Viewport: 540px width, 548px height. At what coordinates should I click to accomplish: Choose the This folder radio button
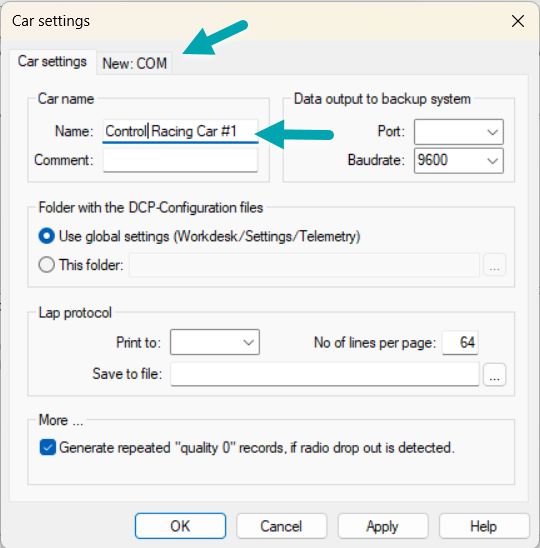click(46, 265)
